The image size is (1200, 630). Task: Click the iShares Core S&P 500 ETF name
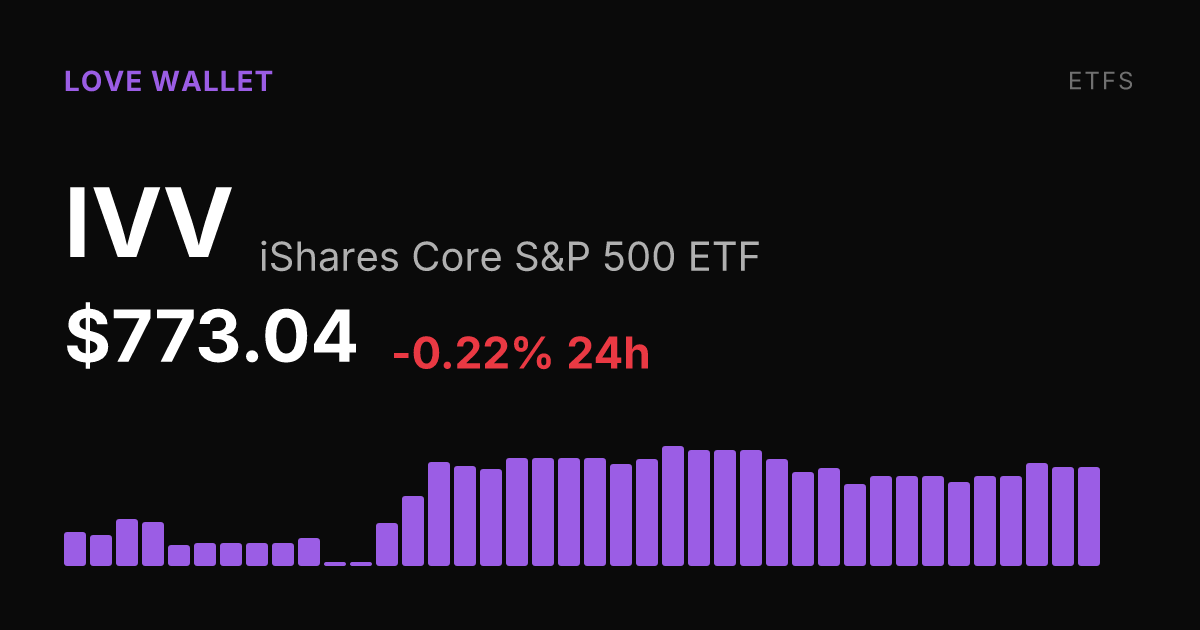pyautogui.click(x=510, y=257)
